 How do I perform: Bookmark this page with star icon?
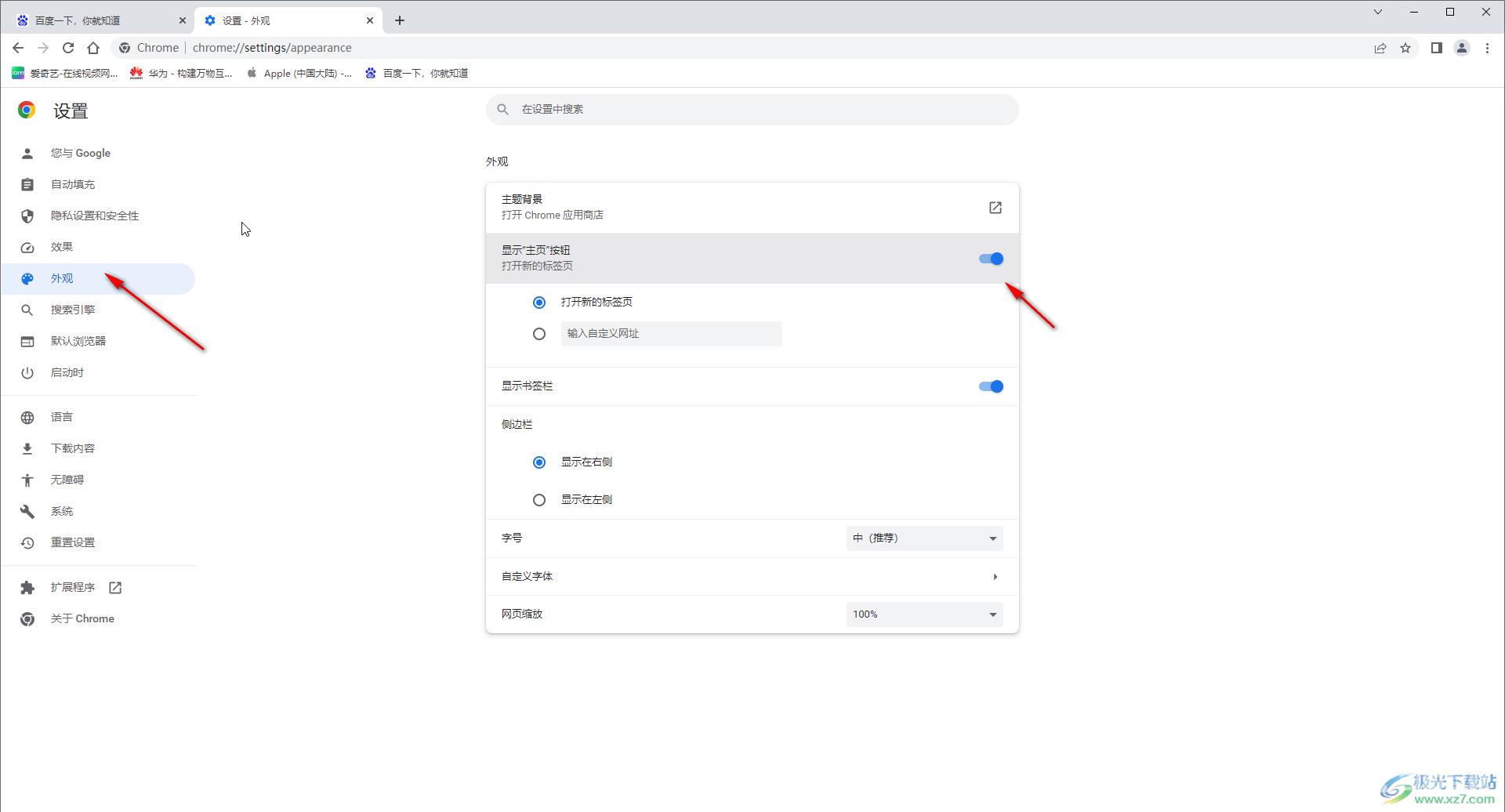click(1405, 48)
